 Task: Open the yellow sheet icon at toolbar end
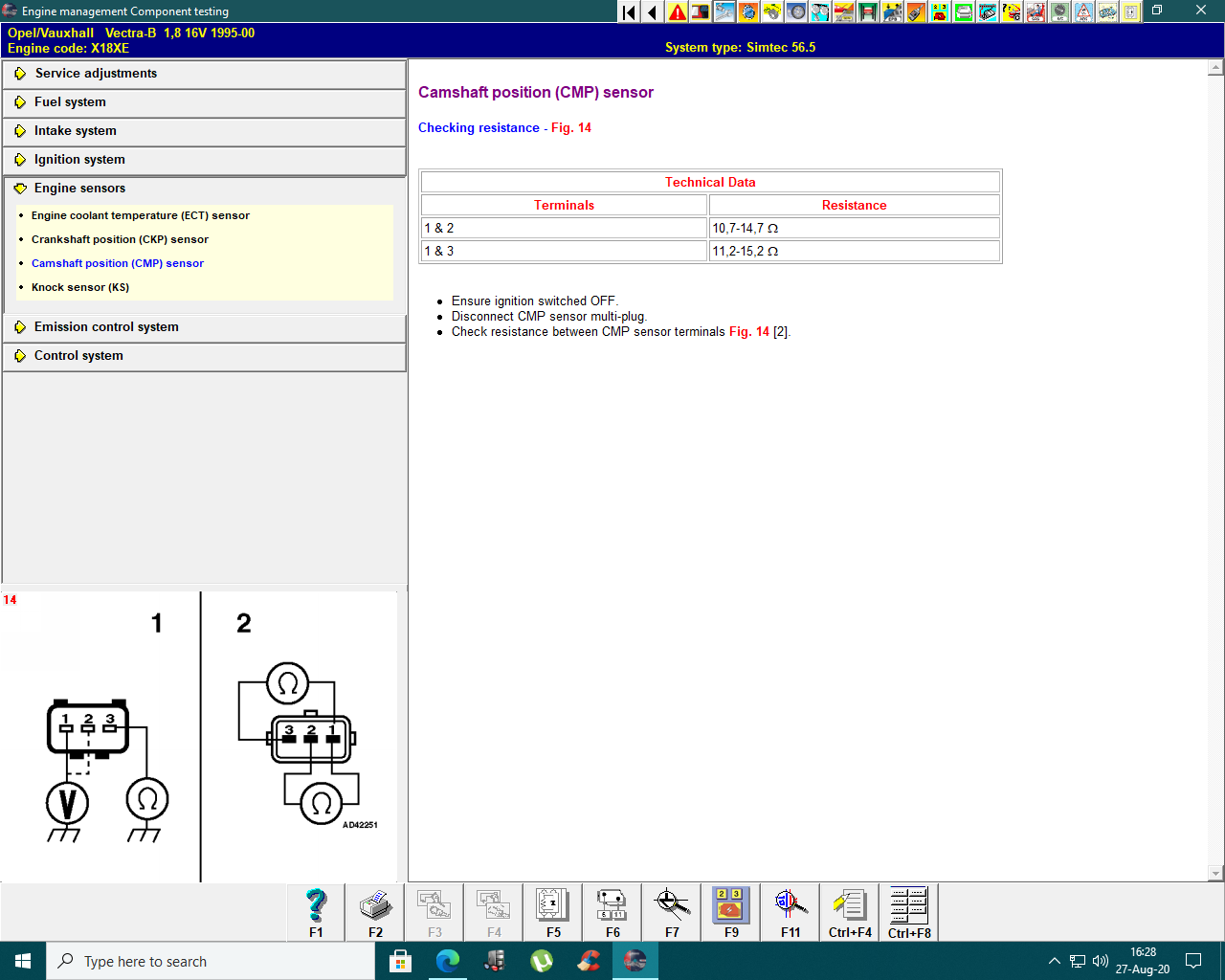pyautogui.click(x=1131, y=11)
